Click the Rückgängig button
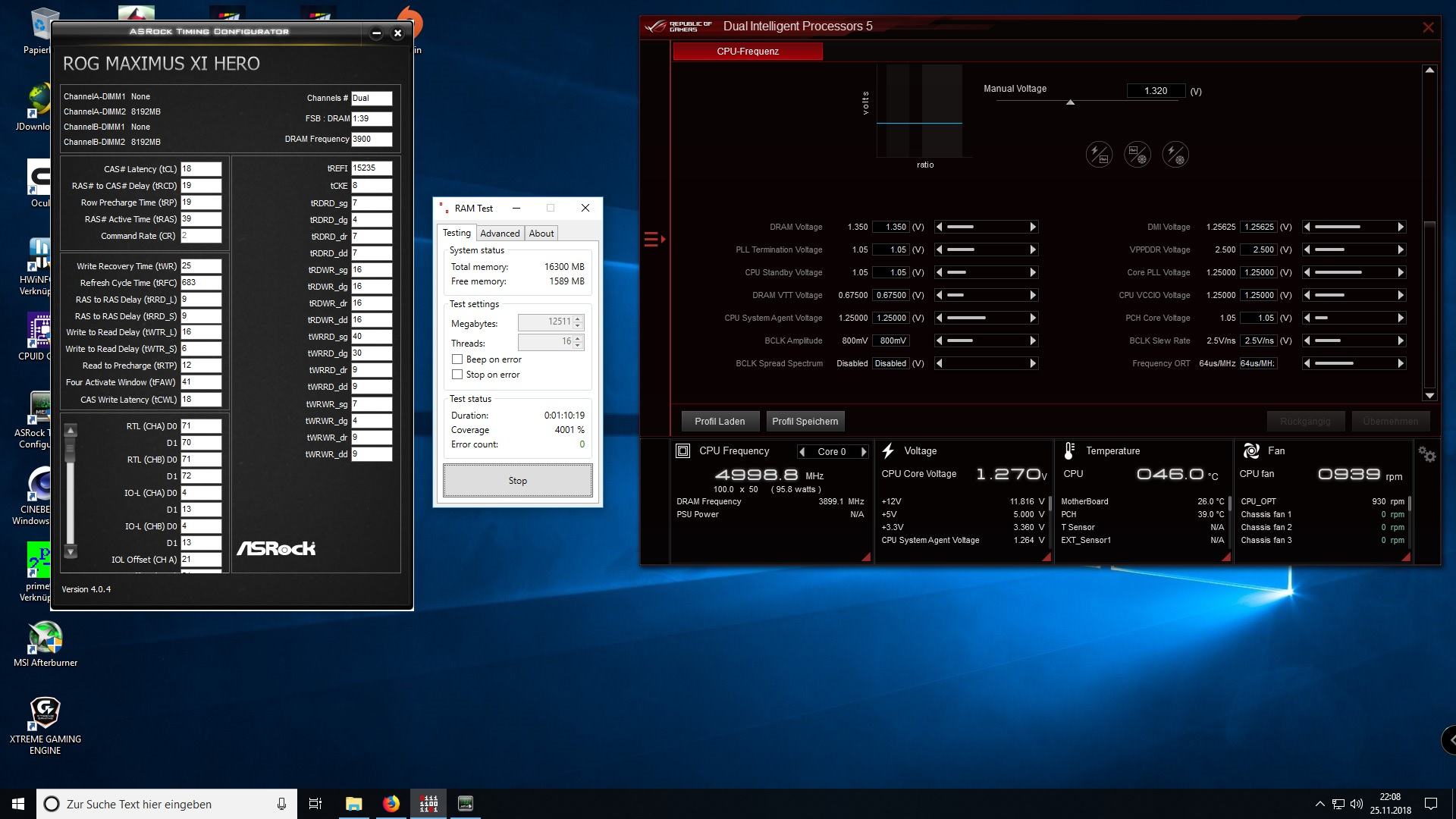 point(1305,422)
